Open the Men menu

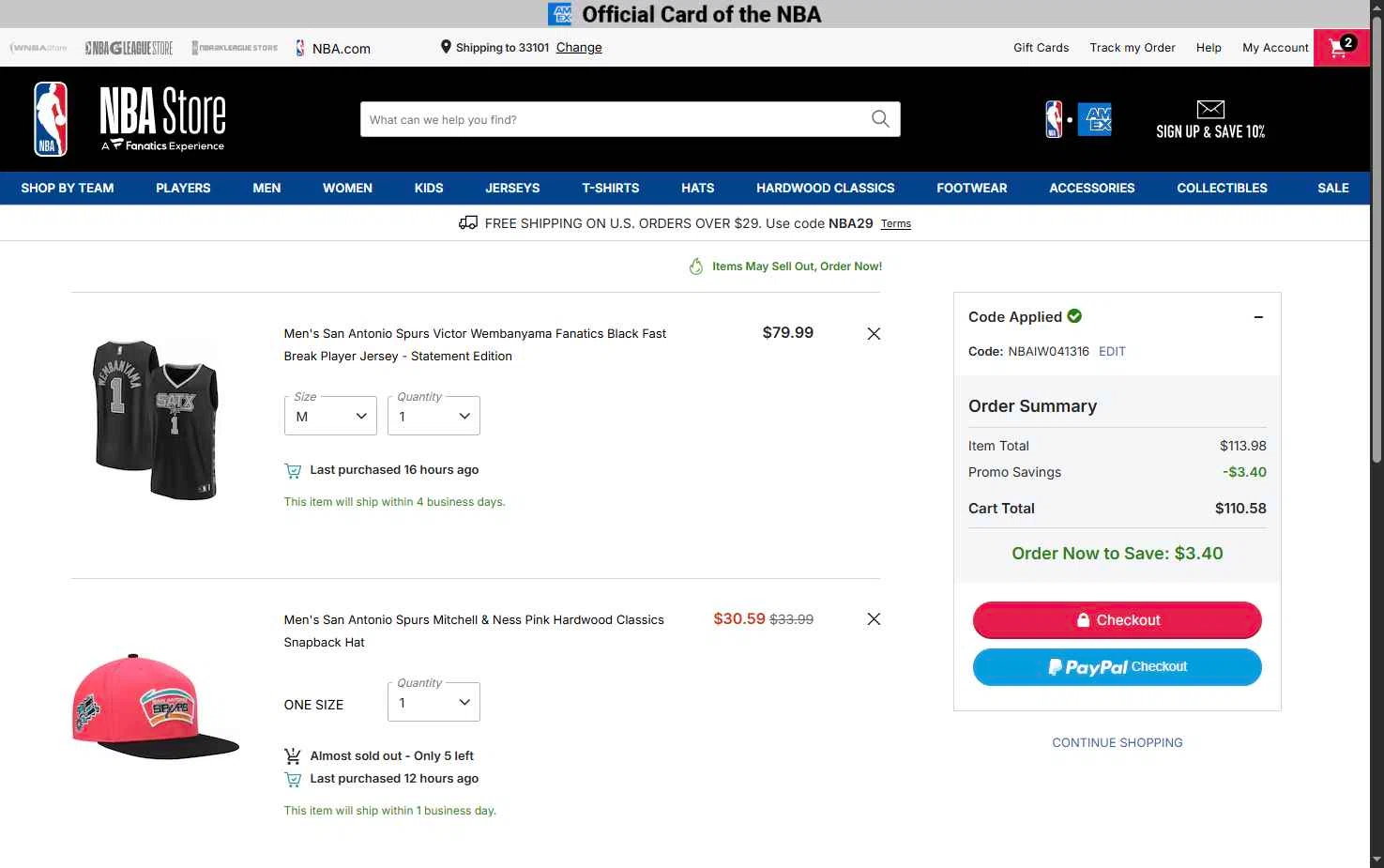(266, 188)
